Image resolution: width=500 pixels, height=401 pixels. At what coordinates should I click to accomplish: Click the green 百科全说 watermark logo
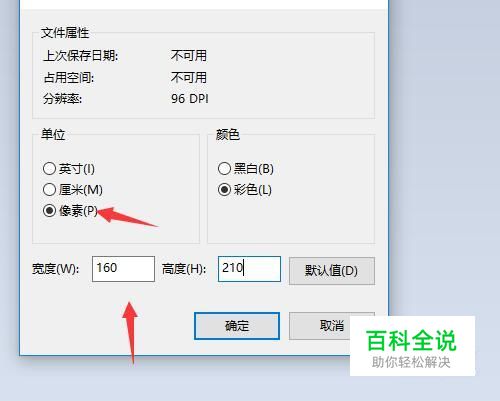click(x=411, y=340)
